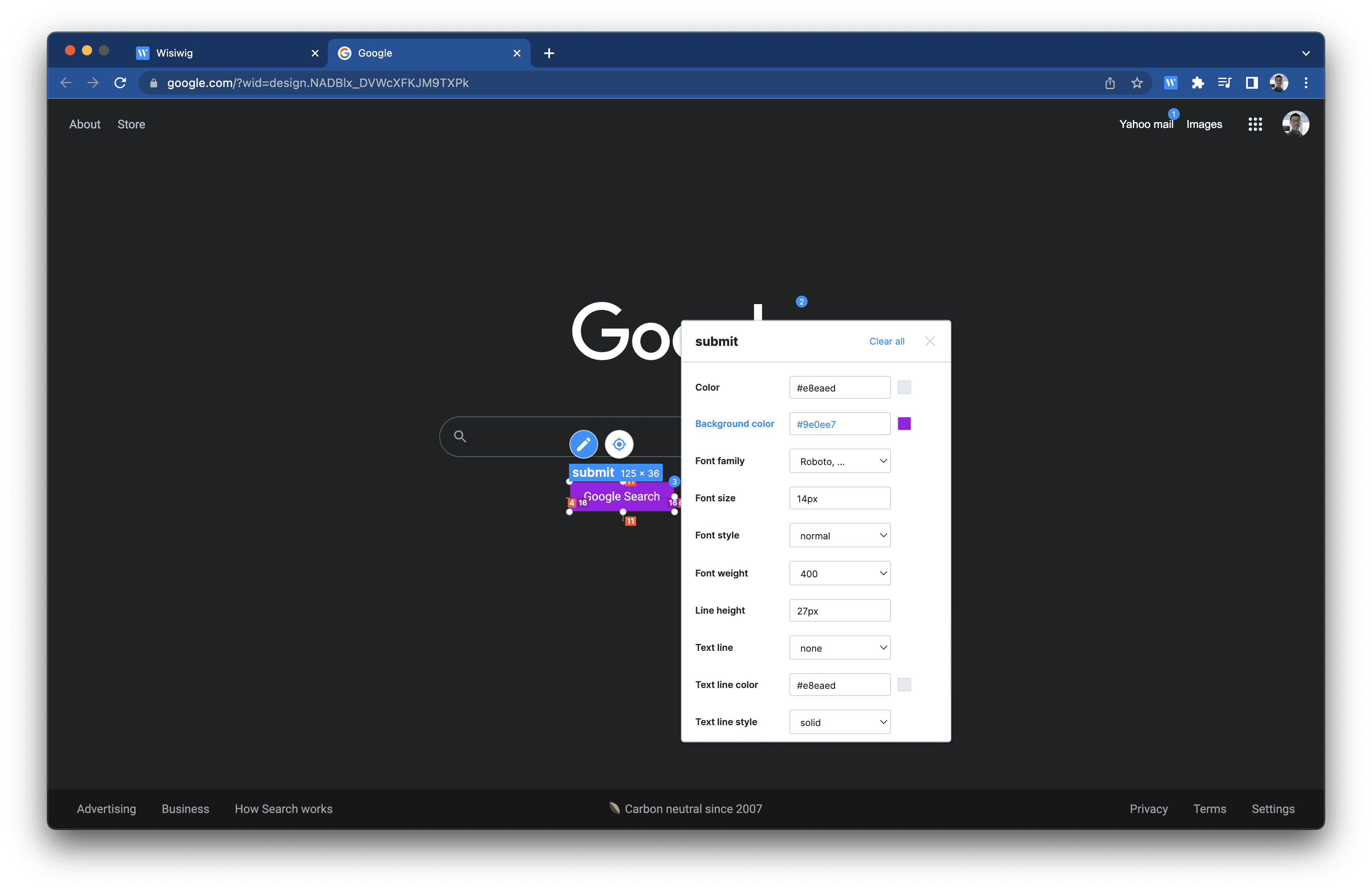Image resolution: width=1372 pixels, height=892 pixels.
Task: Toggle the Chrome side panel icon
Action: [1252, 83]
